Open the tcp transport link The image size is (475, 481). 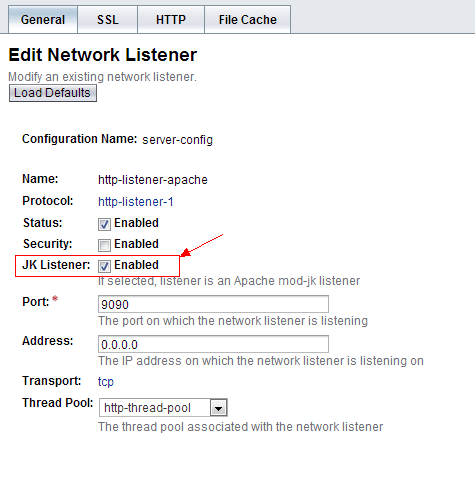(x=106, y=382)
